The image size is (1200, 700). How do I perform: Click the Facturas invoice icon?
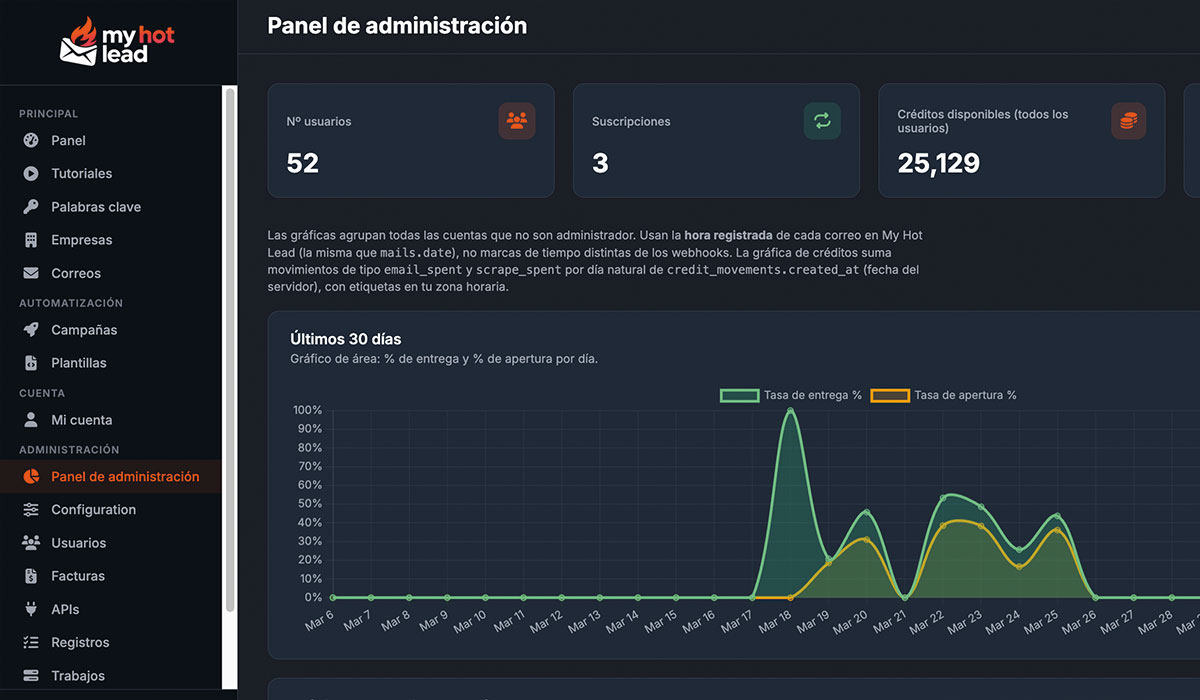click(x=31, y=576)
